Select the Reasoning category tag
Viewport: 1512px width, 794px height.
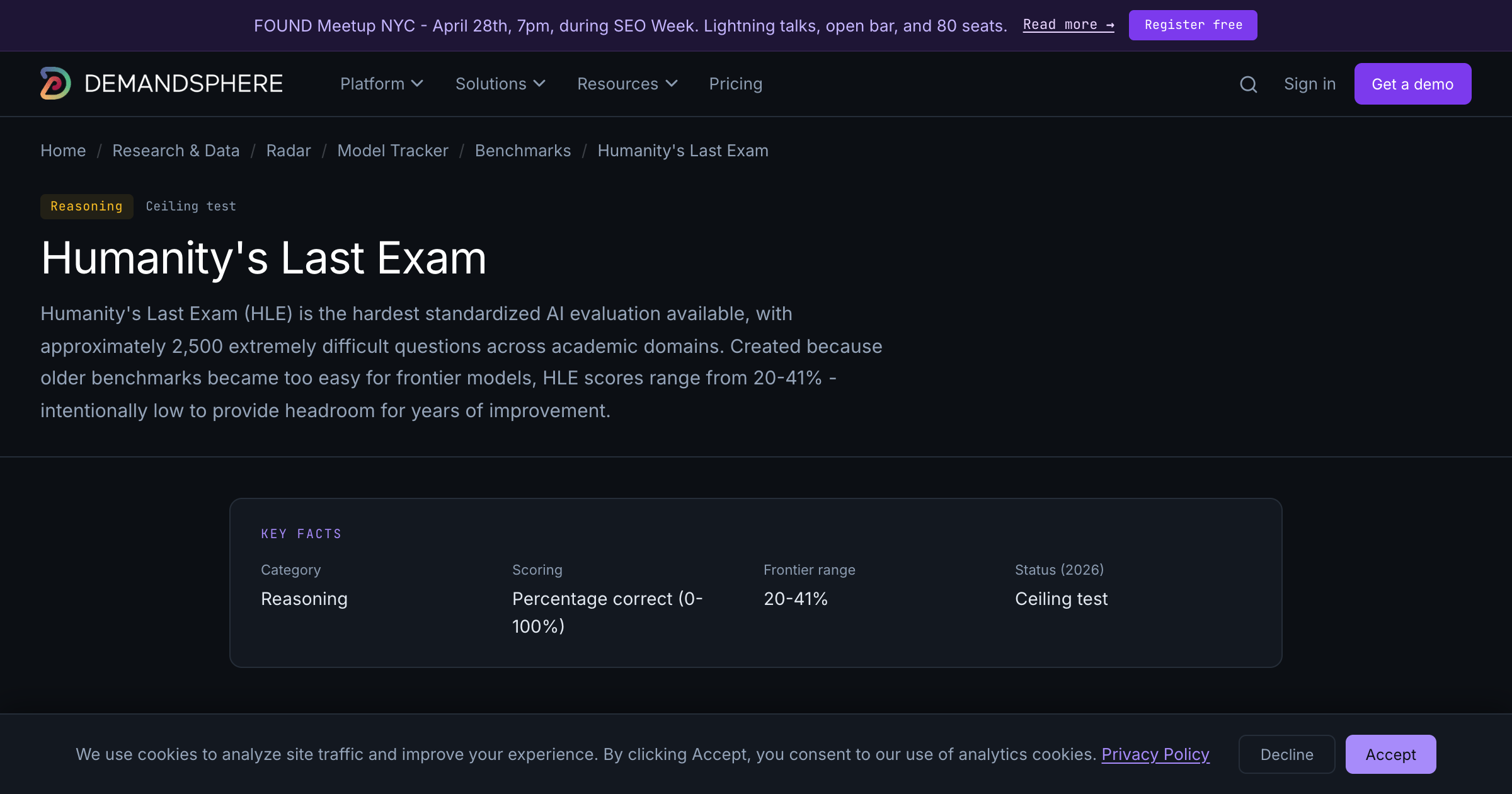coord(86,207)
